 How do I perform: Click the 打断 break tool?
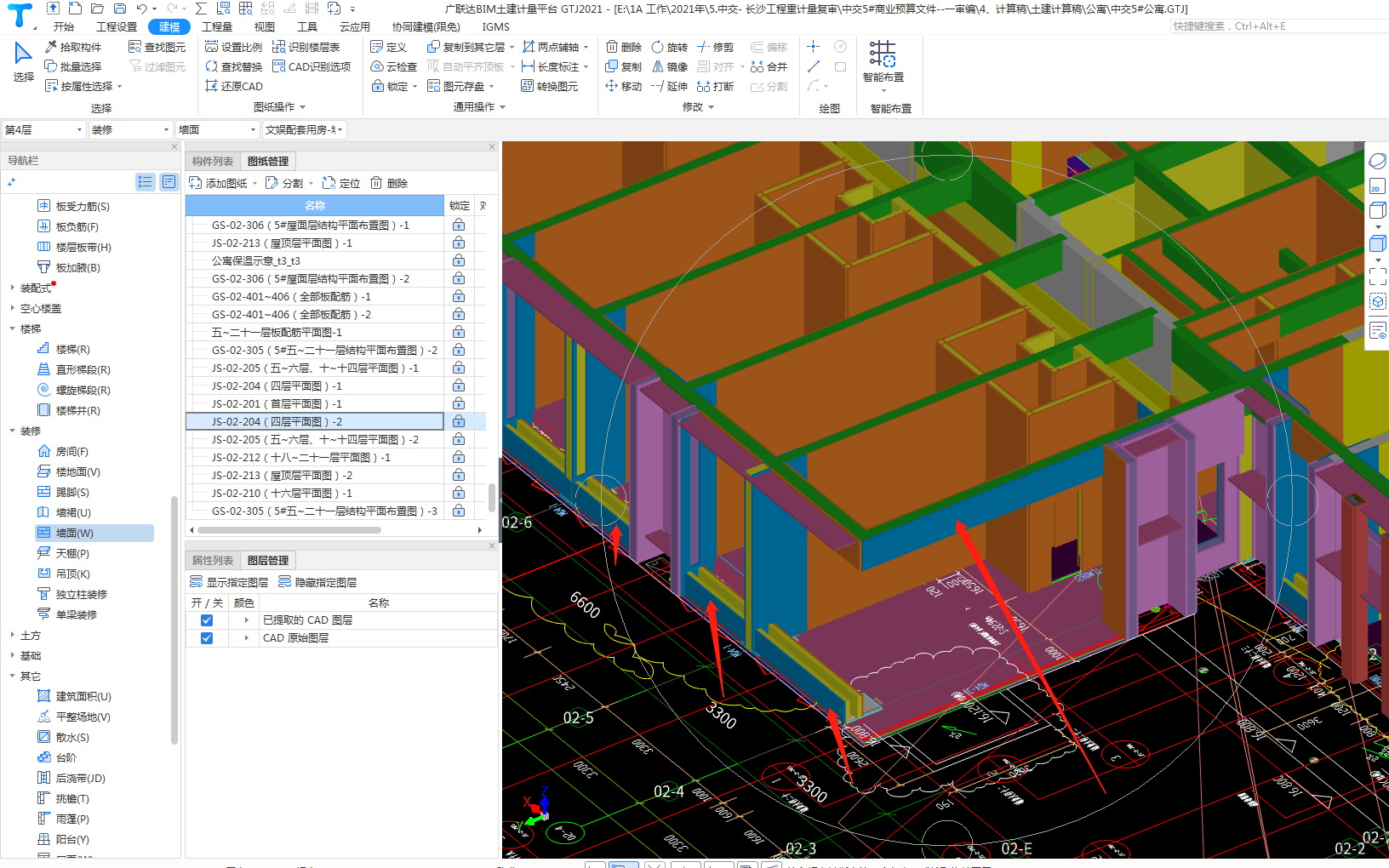pos(715,86)
